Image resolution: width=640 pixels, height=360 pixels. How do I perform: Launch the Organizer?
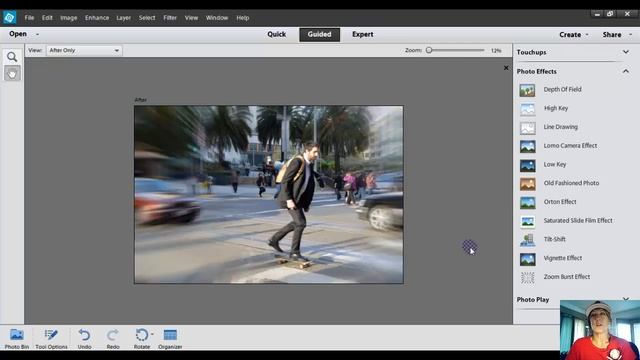click(170, 339)
